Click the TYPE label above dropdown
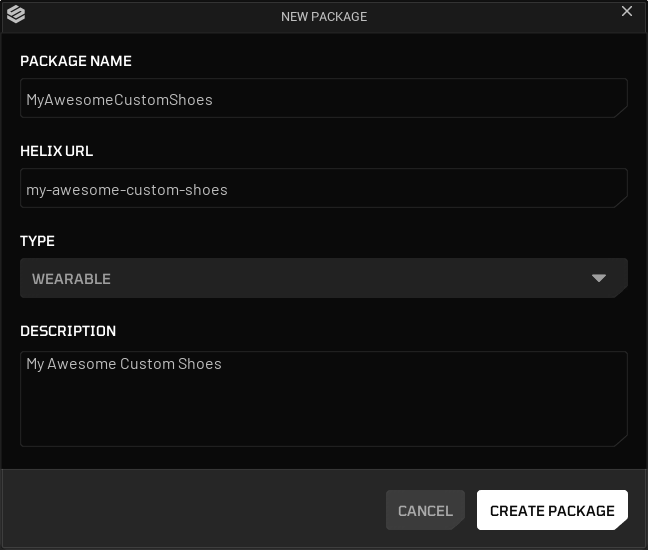 pyautogui.click(x=37, y=241)
